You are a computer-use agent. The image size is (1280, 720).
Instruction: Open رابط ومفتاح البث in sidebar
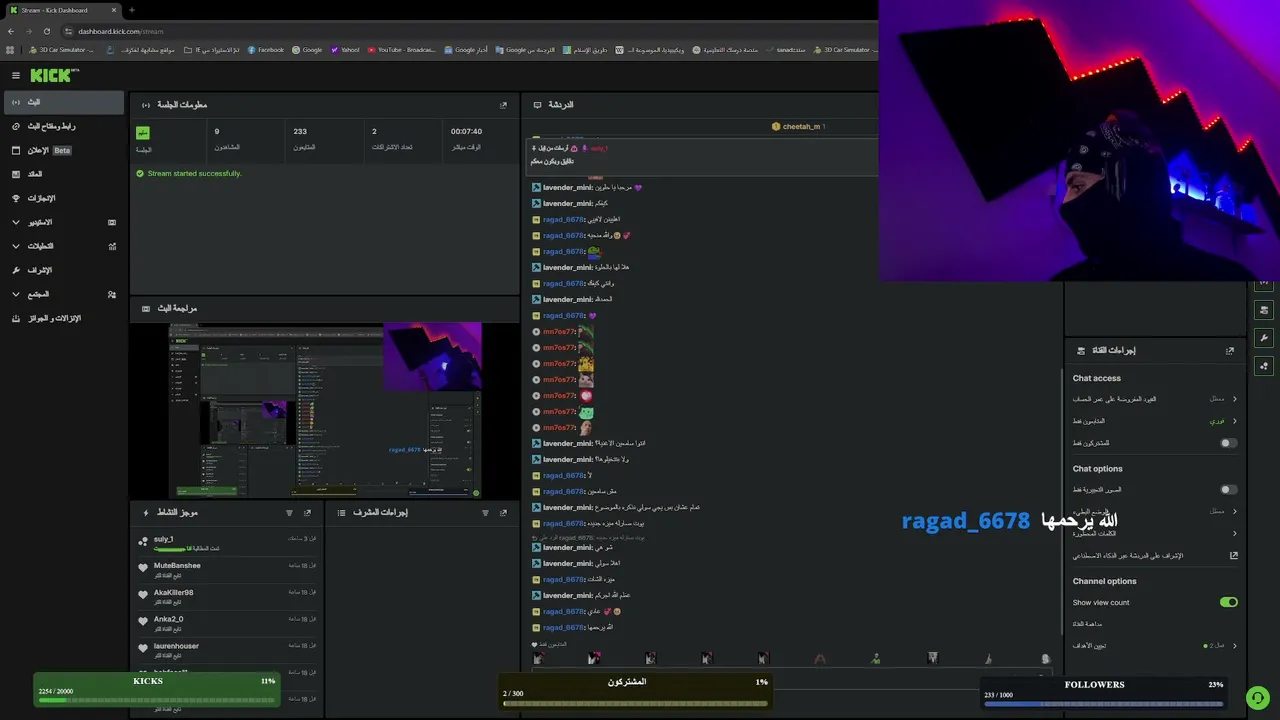click(62, 126)
